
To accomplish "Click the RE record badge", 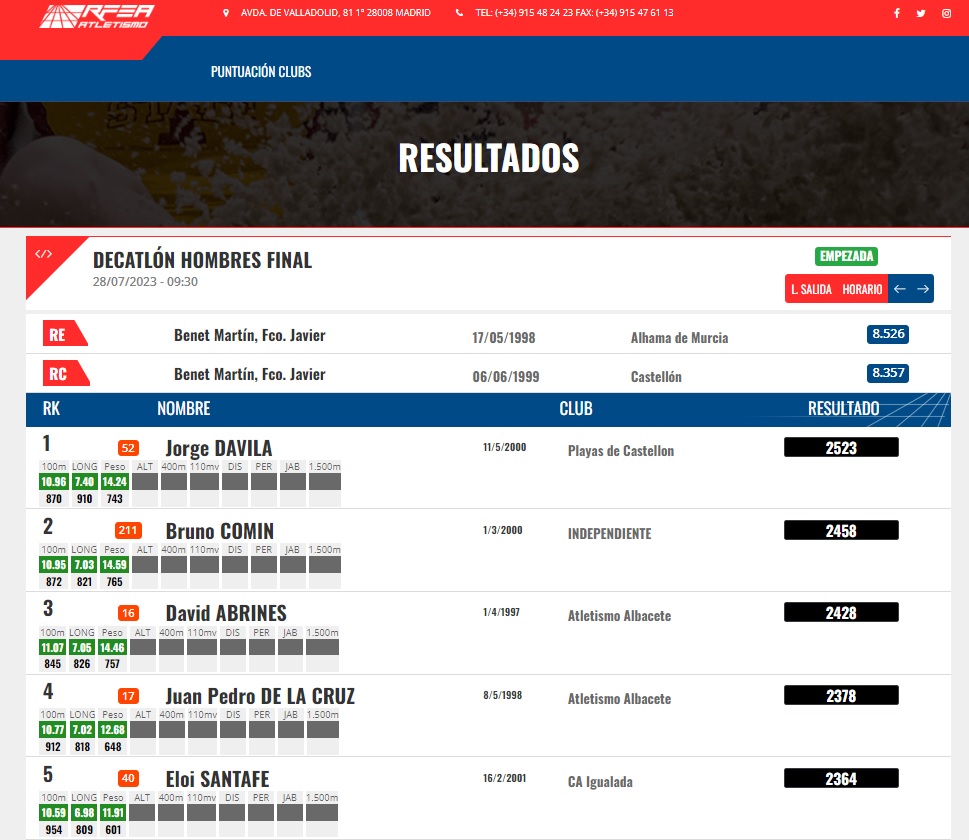I will click(64, 334).
